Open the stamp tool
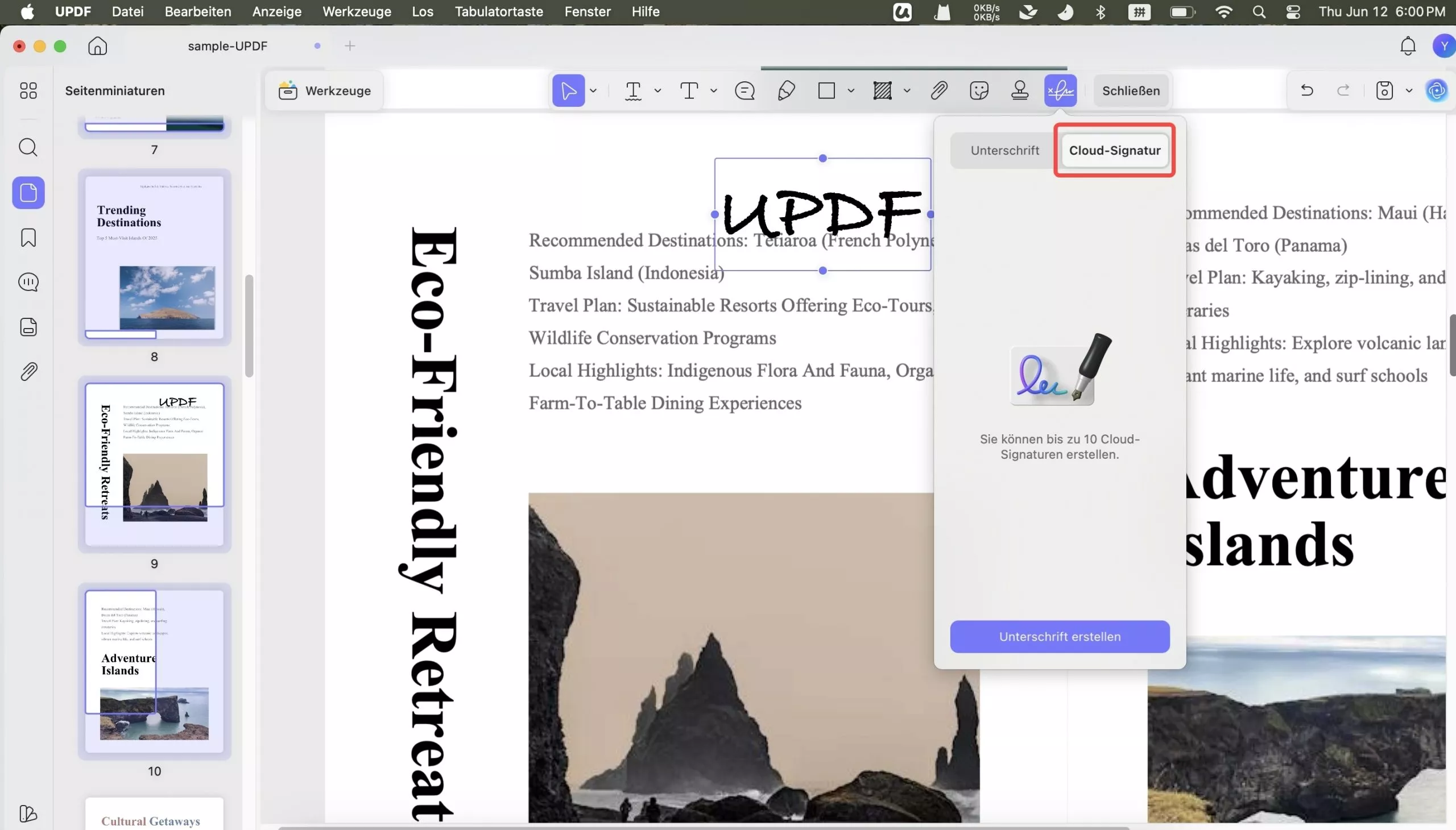Viewport: 1456px width, 830px height. click(1020, 90)
